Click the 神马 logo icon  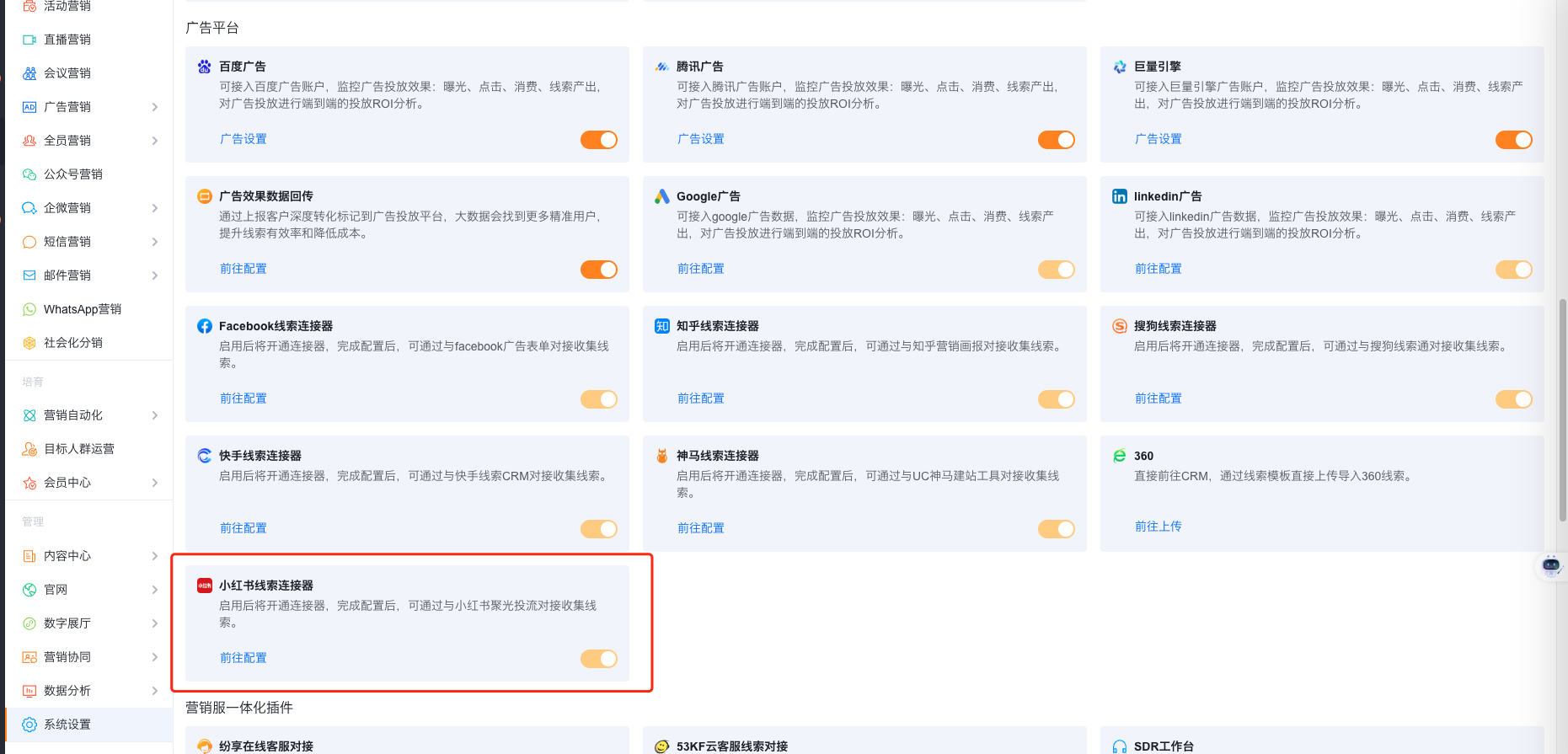[662, 456]
